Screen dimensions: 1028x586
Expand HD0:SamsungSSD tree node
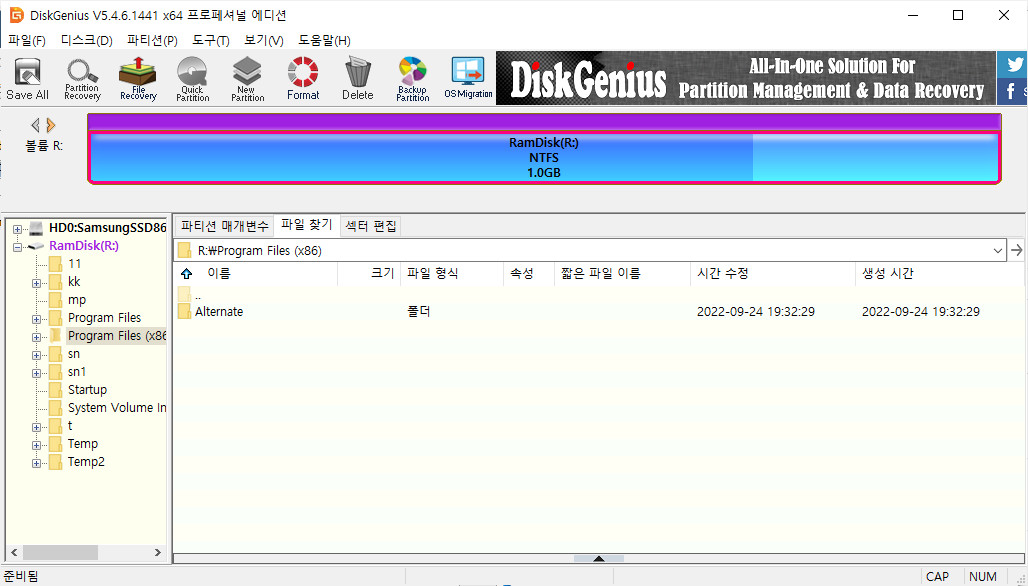pos(18,229)
